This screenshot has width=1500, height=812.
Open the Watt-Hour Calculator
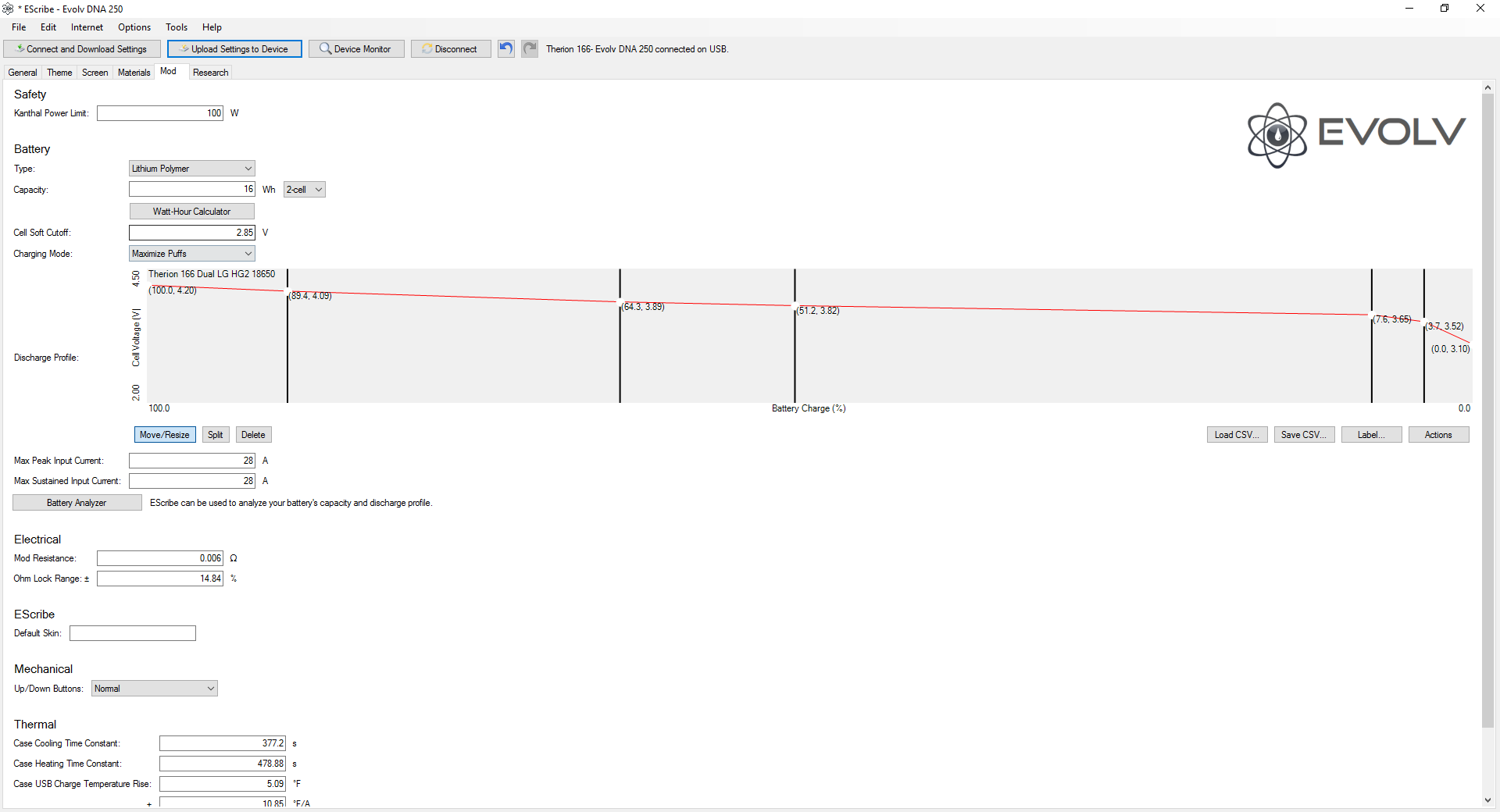click(191, 212)
